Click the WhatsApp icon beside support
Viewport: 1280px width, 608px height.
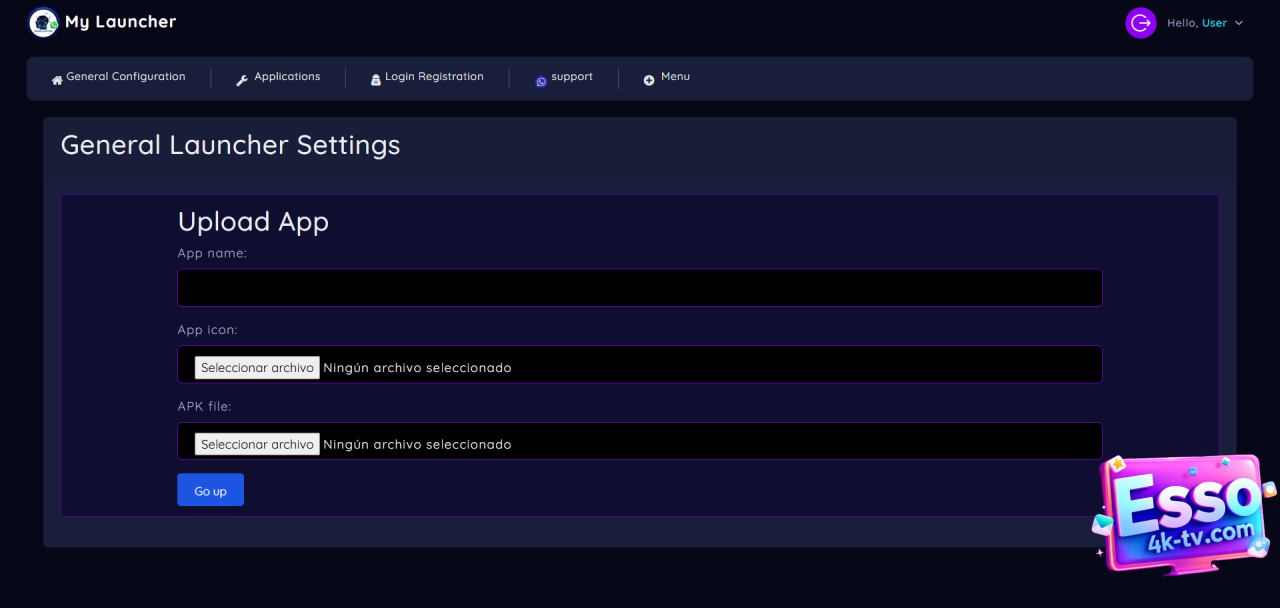(x=541, y=81)
